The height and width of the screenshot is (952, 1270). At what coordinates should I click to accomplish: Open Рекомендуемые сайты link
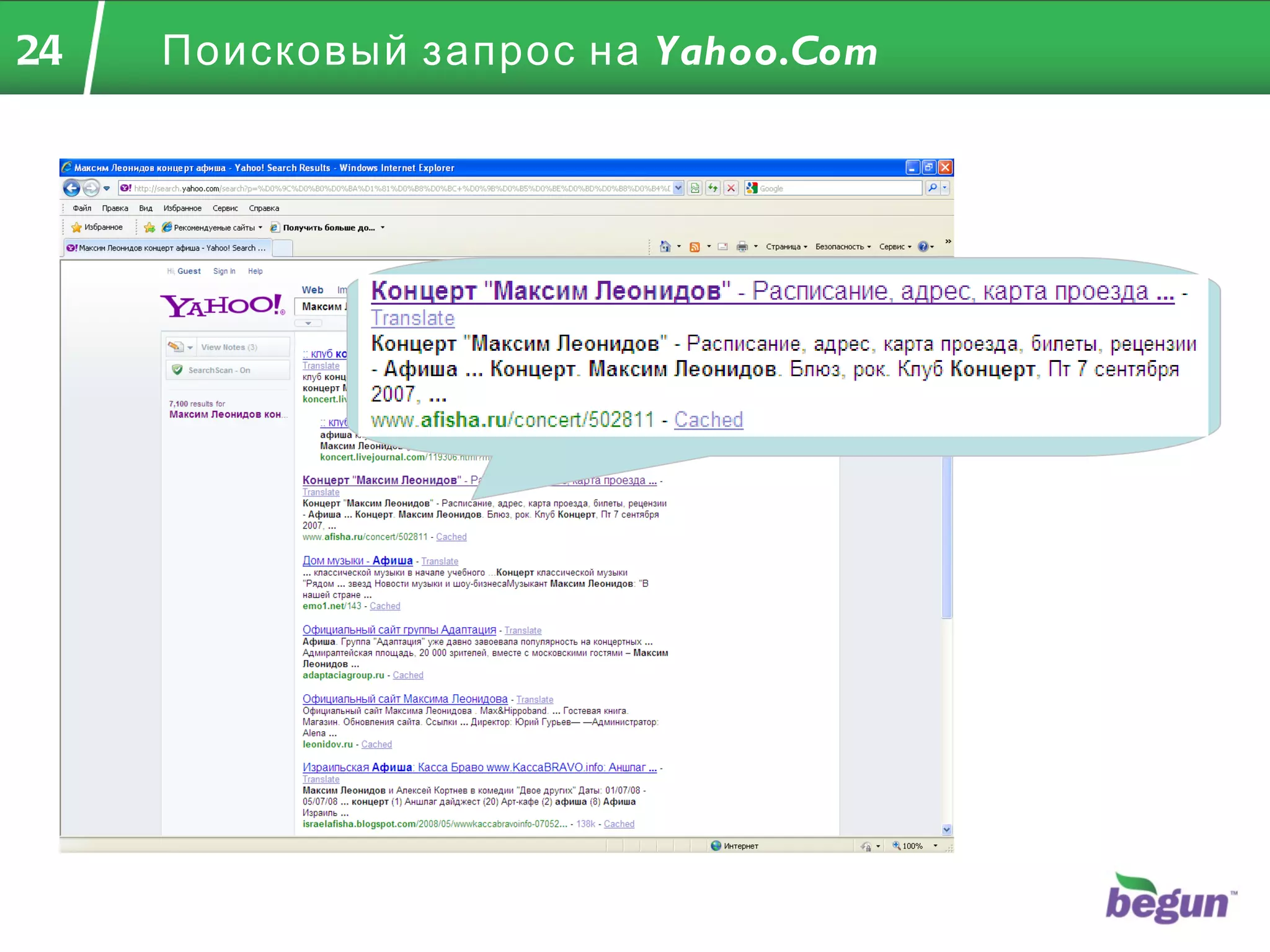pos(212,227)
